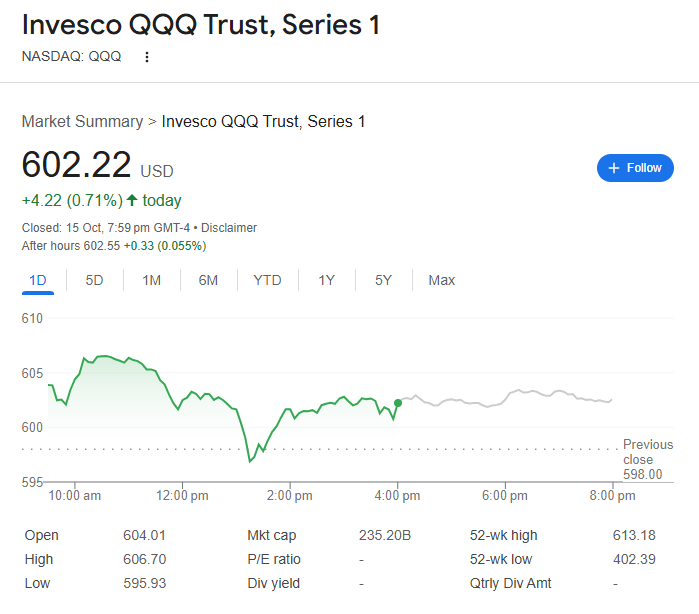The height and width of the screenshot is (614, 699).
Task: Click the Disclaimer link
Action: point(228,228)
